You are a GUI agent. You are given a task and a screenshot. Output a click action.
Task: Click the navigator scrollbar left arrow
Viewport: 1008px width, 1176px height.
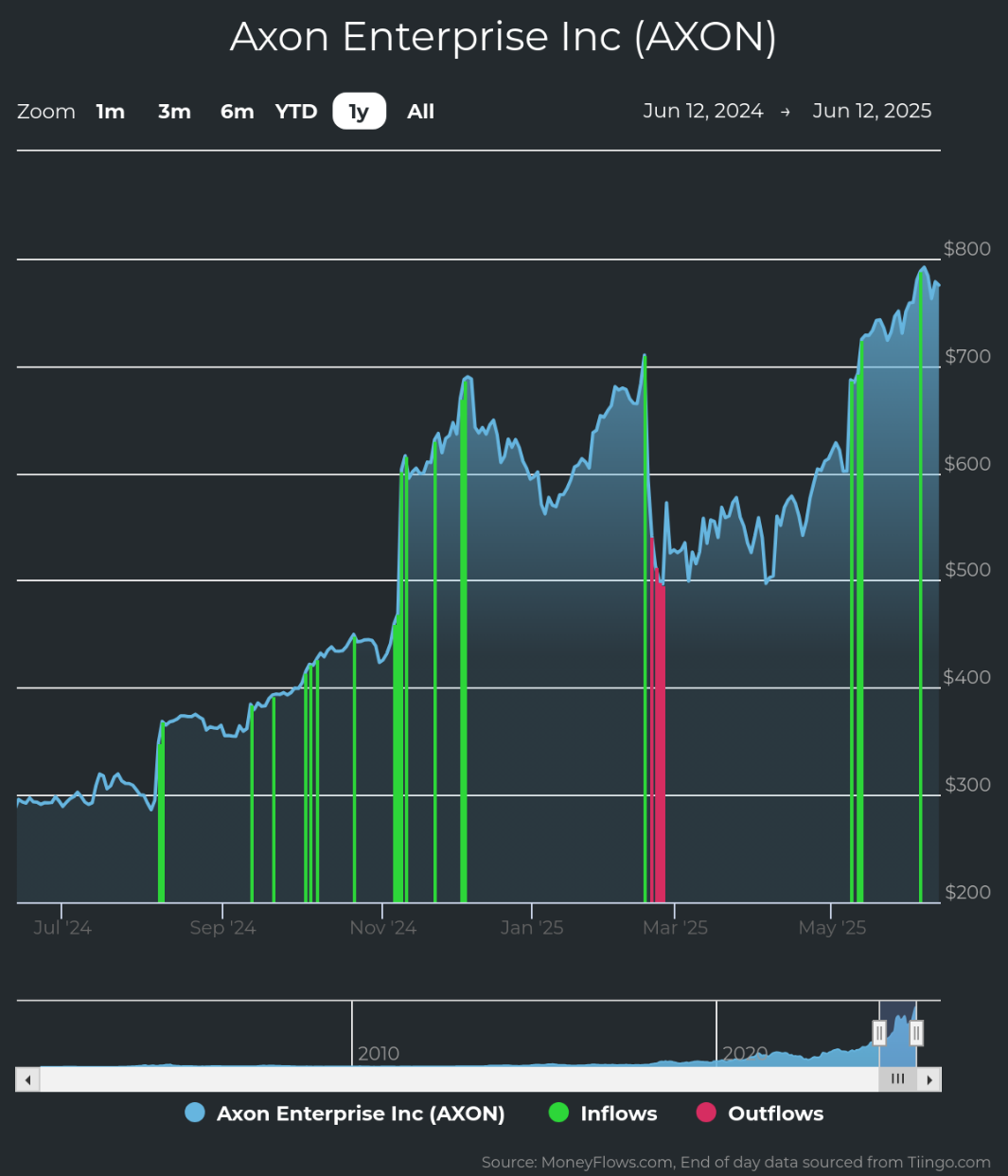27,1079
